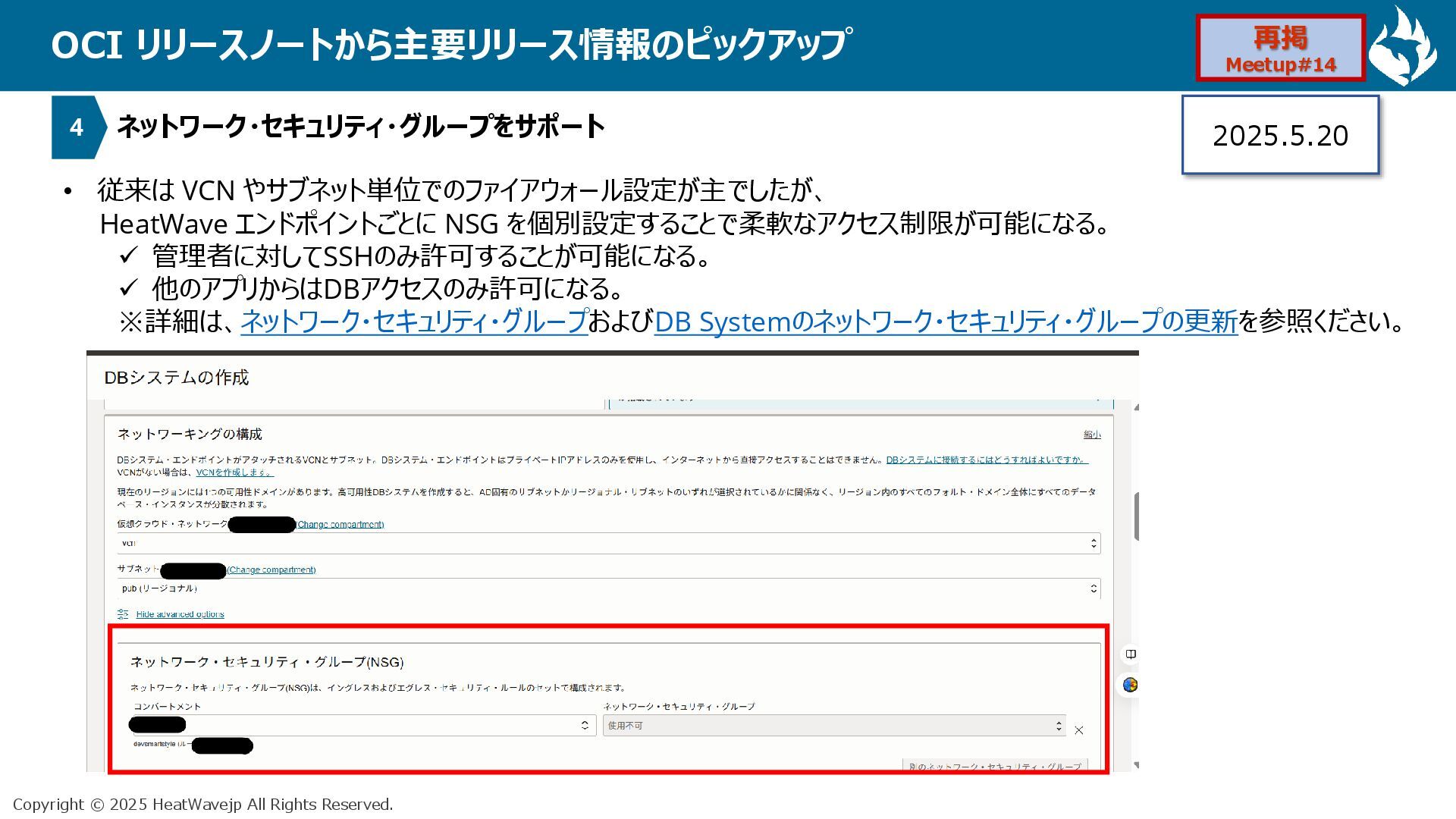This screenshot has height=819, width=1456.
Task: Click the vertical scrollbar thumb of form
Action: (x=1135, y=516)
